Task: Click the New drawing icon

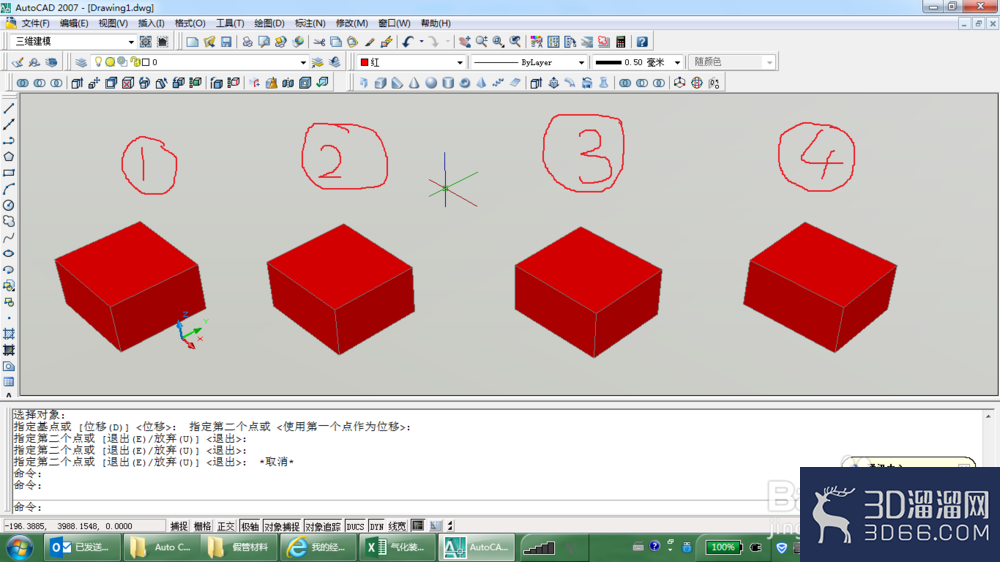Action: point(192,42)
